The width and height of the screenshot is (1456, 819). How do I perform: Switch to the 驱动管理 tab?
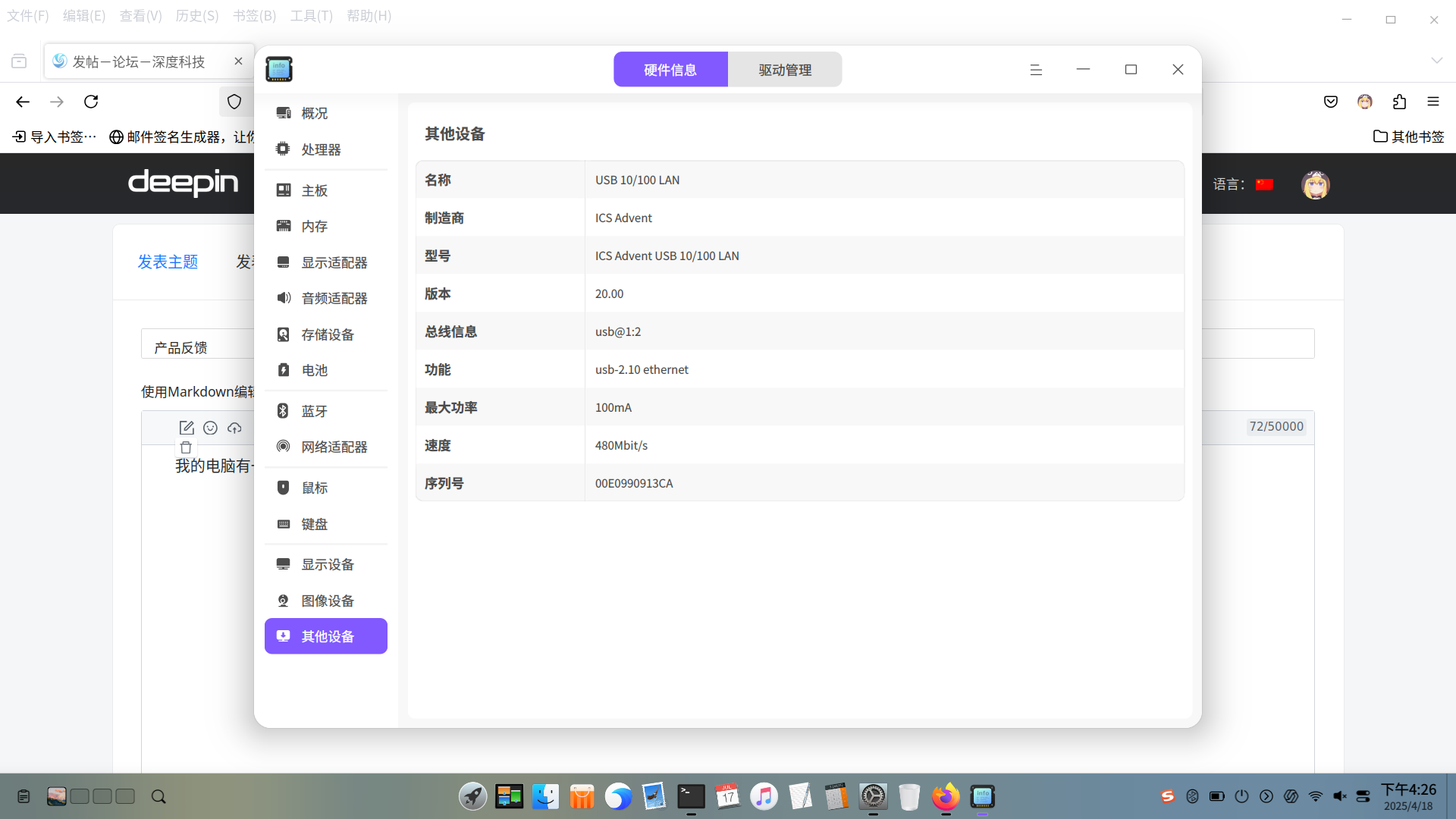coord(785,70)
